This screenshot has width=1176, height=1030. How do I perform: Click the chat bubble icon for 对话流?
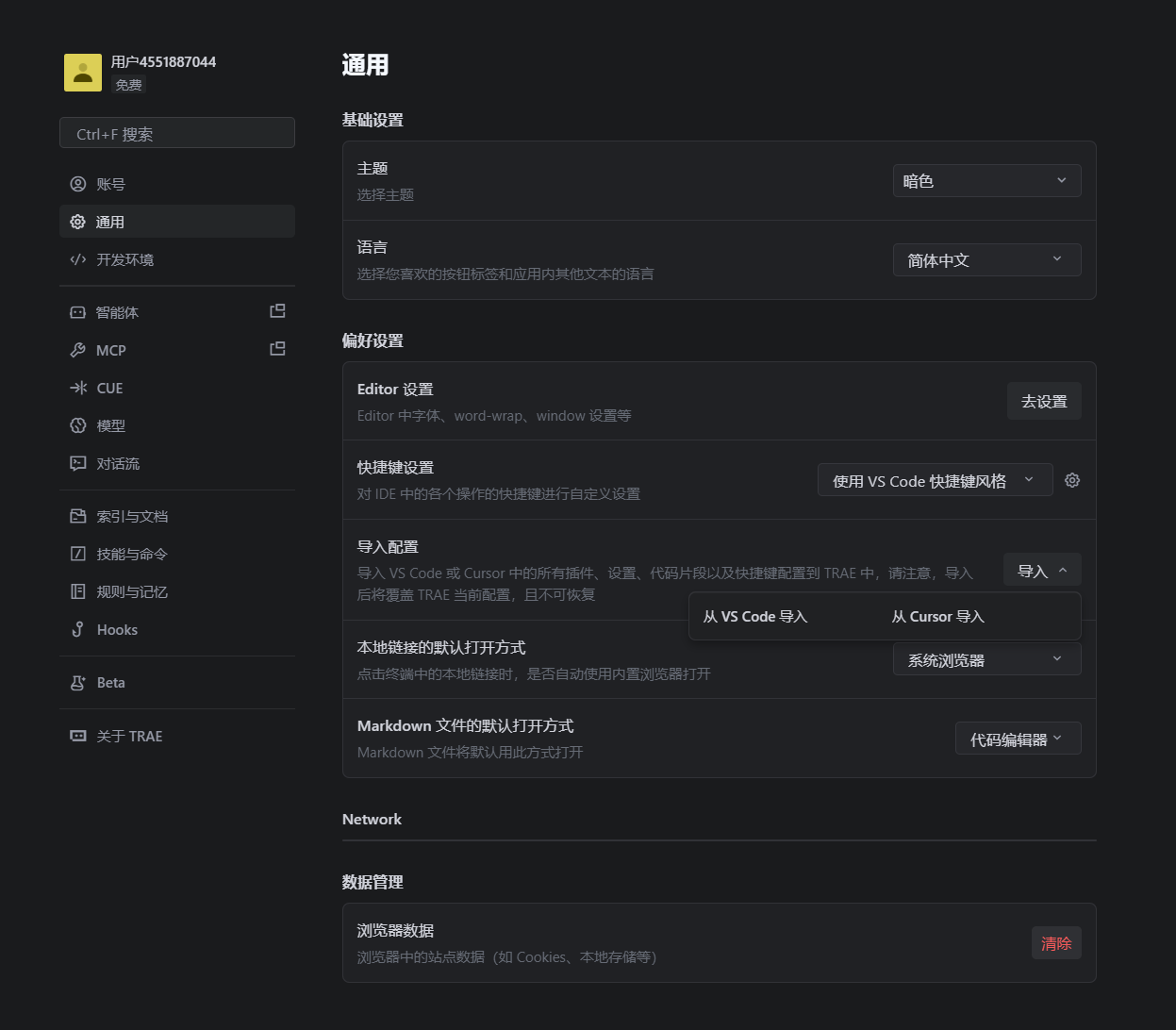tap(78, 463)
